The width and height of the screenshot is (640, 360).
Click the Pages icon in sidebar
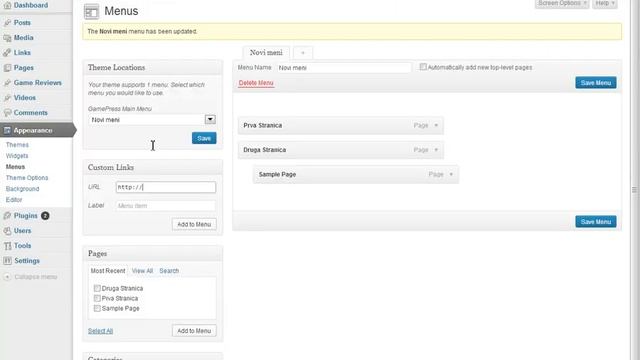(7, 68)
